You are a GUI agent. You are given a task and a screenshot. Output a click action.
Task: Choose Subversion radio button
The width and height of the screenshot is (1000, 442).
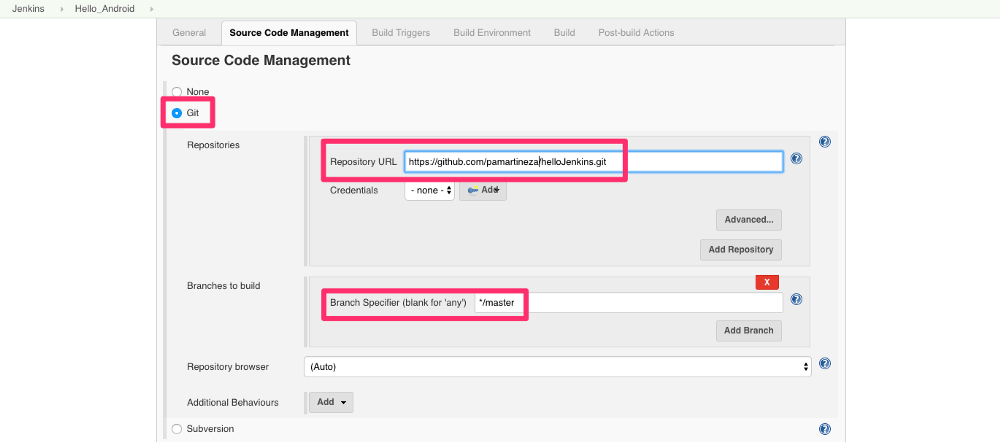pyautogui.click(x=177, y=429)
